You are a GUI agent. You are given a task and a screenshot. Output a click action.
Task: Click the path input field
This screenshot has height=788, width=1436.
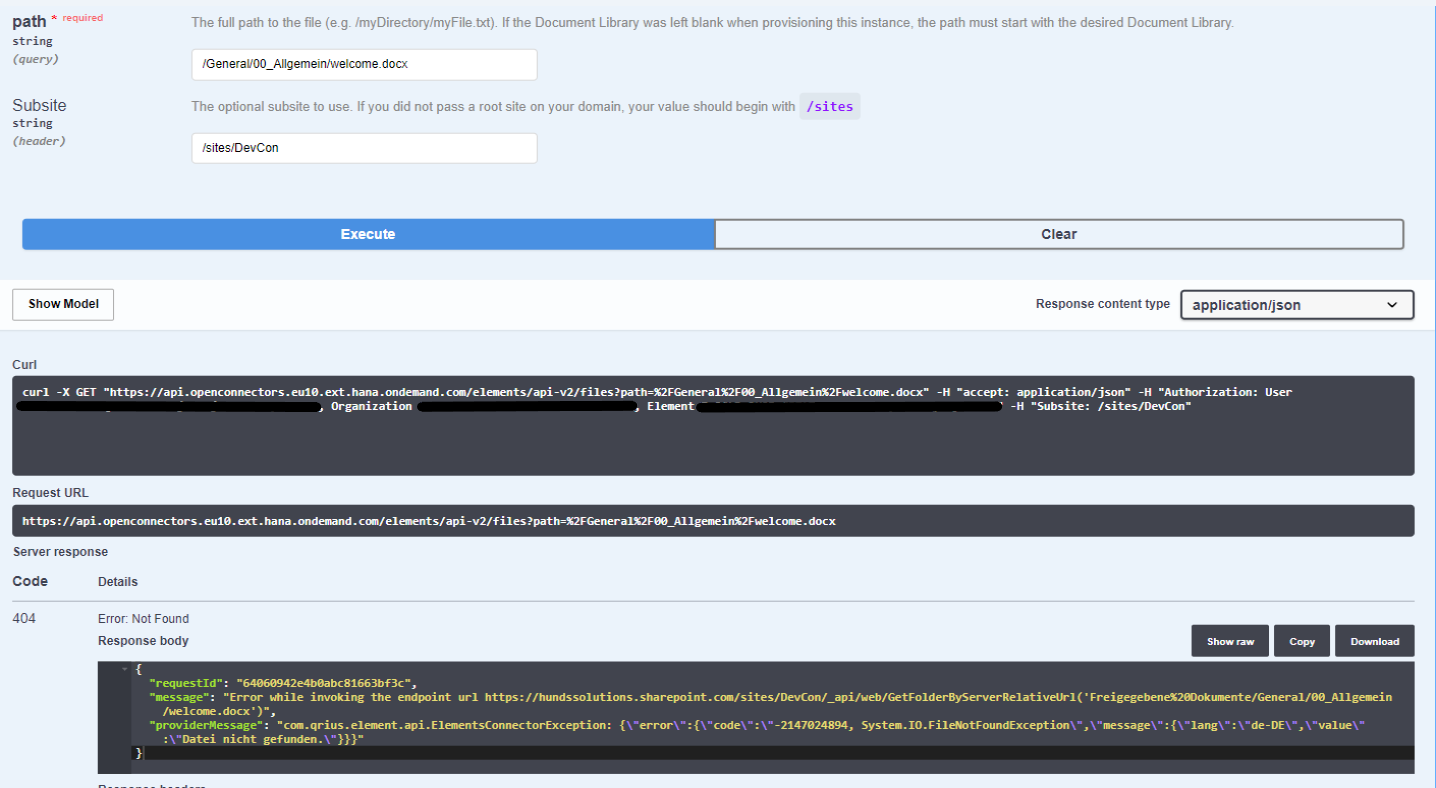tap(364, 65)
